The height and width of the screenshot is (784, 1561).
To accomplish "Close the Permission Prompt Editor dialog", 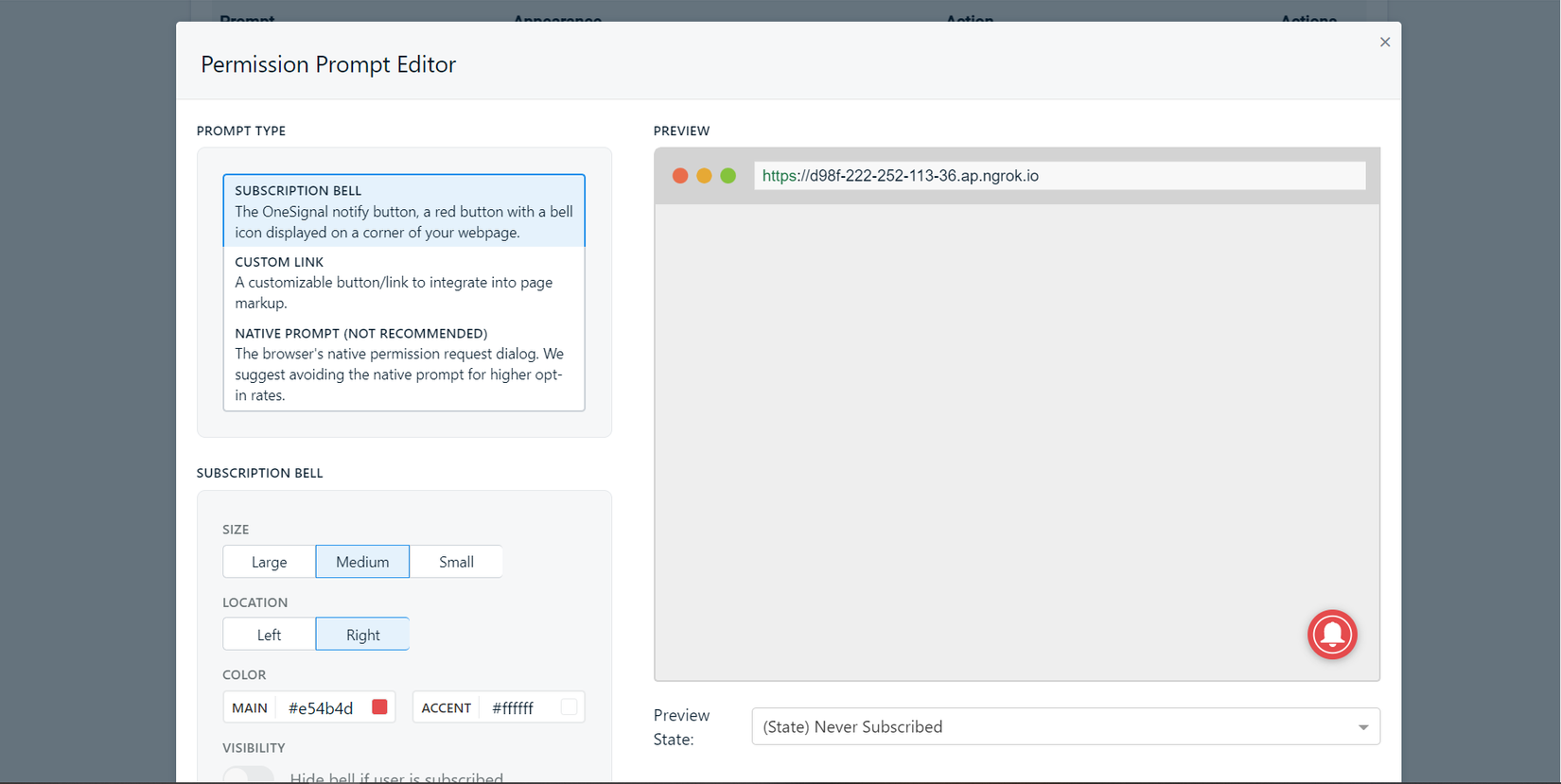I will (1385, 42).
